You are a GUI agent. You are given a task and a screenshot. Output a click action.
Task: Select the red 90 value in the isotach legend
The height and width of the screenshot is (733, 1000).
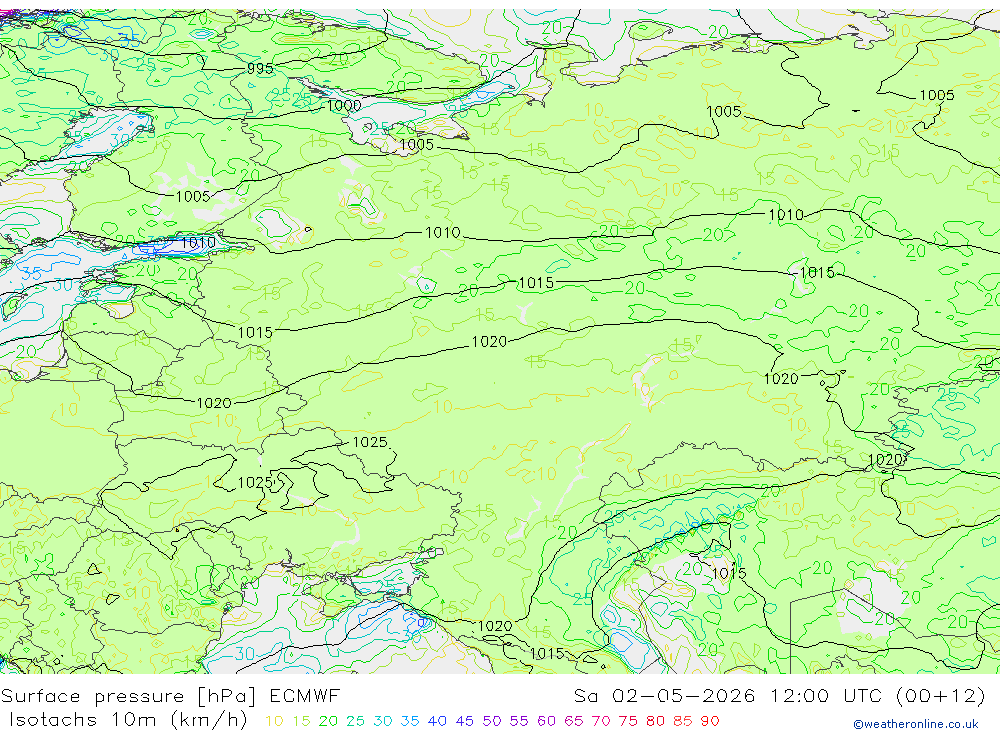click(x=710, y=722)
